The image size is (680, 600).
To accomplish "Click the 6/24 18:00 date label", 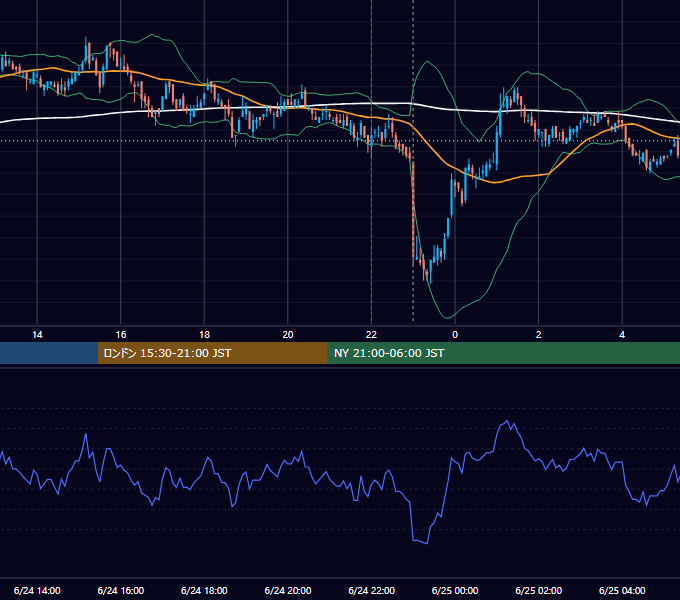I will click(x=204, y=590).
